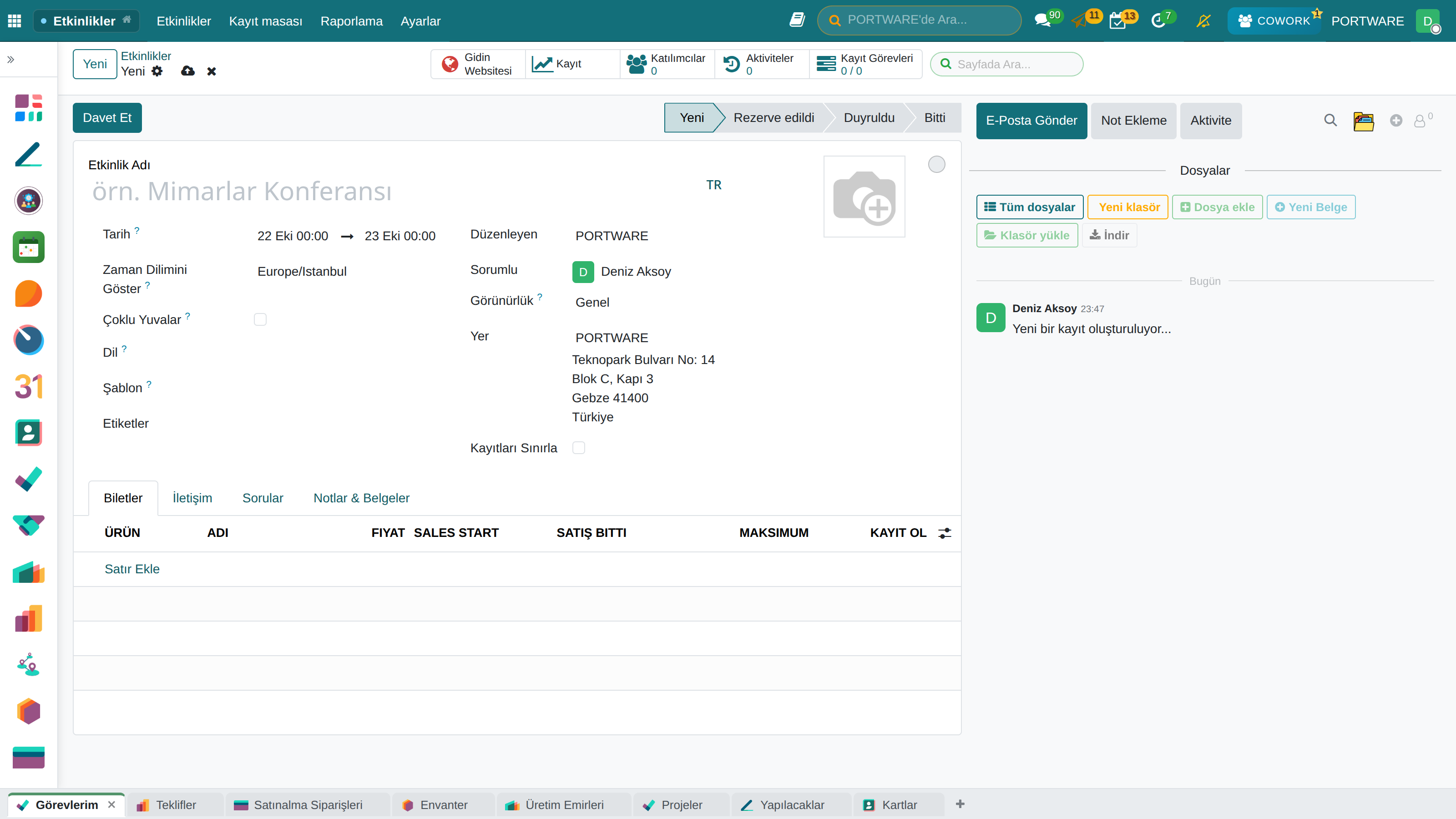
Task: Open the Raporlama menu
Action: [352, 21]
